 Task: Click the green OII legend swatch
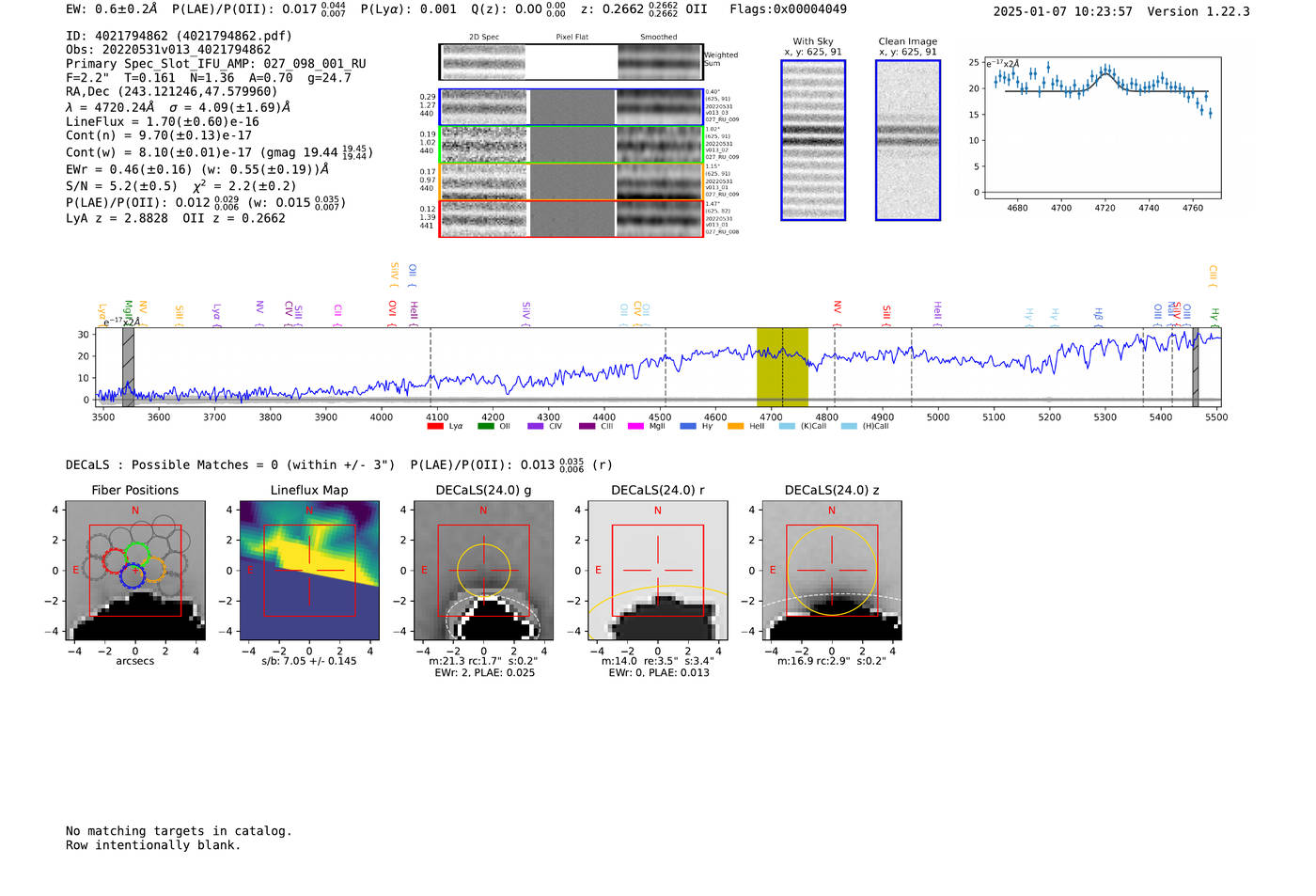485,426
